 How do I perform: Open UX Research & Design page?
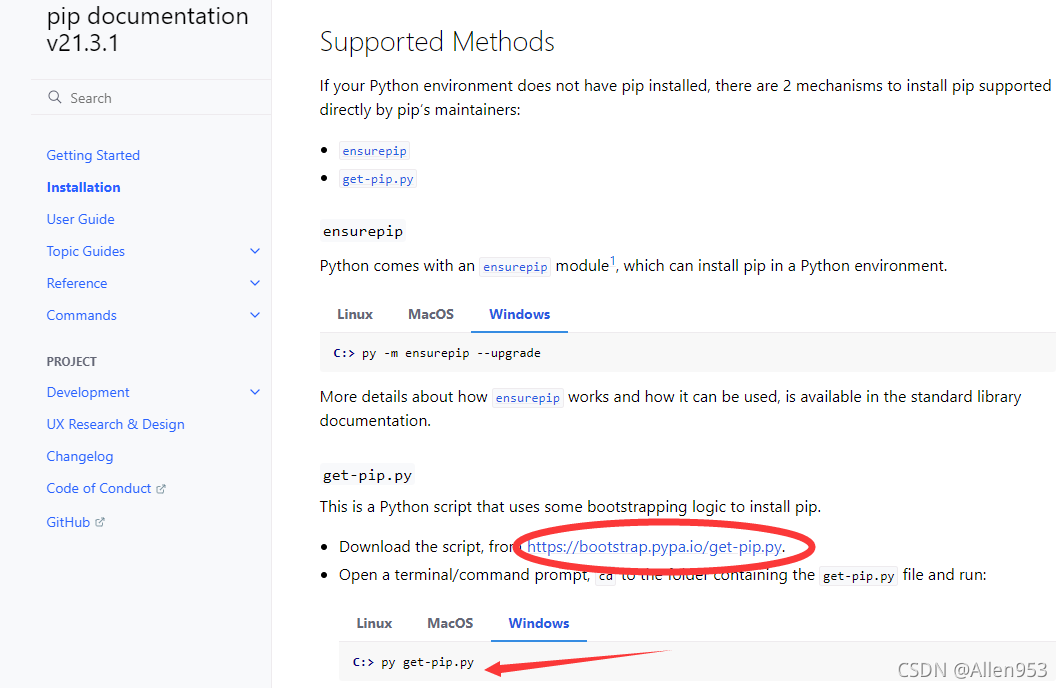115,425
